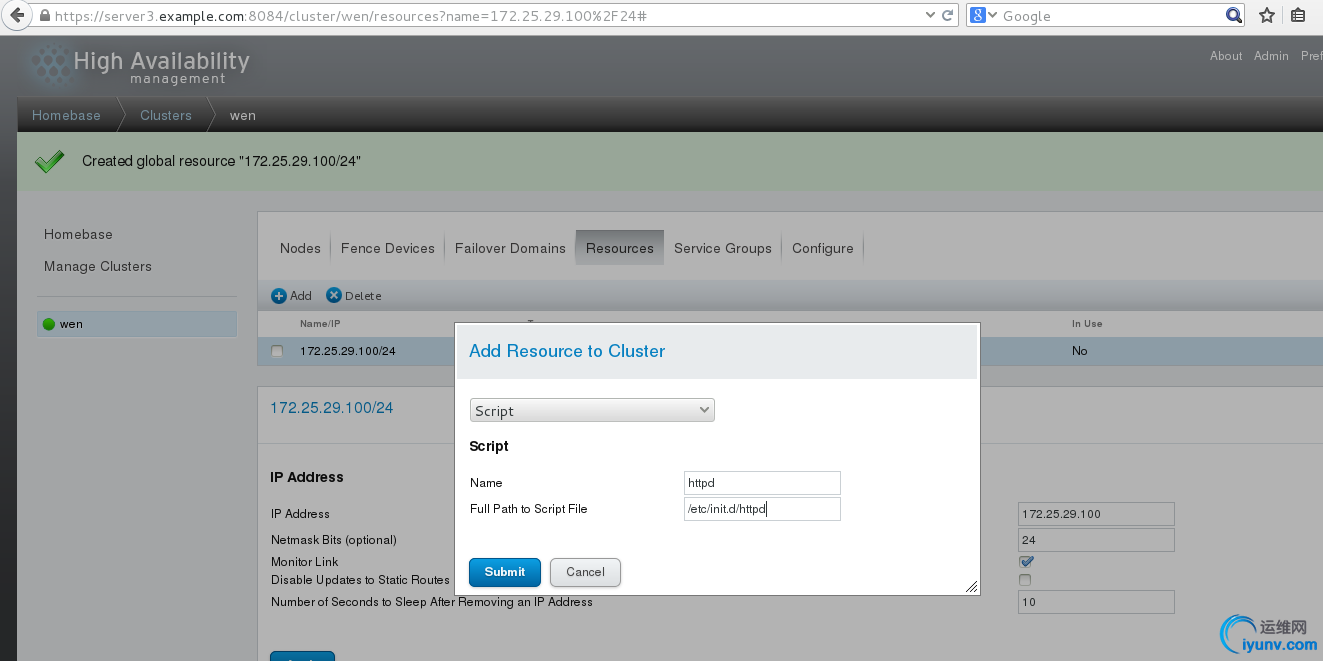Viewport: 1323px width, 661px height.
Task: Open the URL history dropdown arrow
Action: coord(930,16)
